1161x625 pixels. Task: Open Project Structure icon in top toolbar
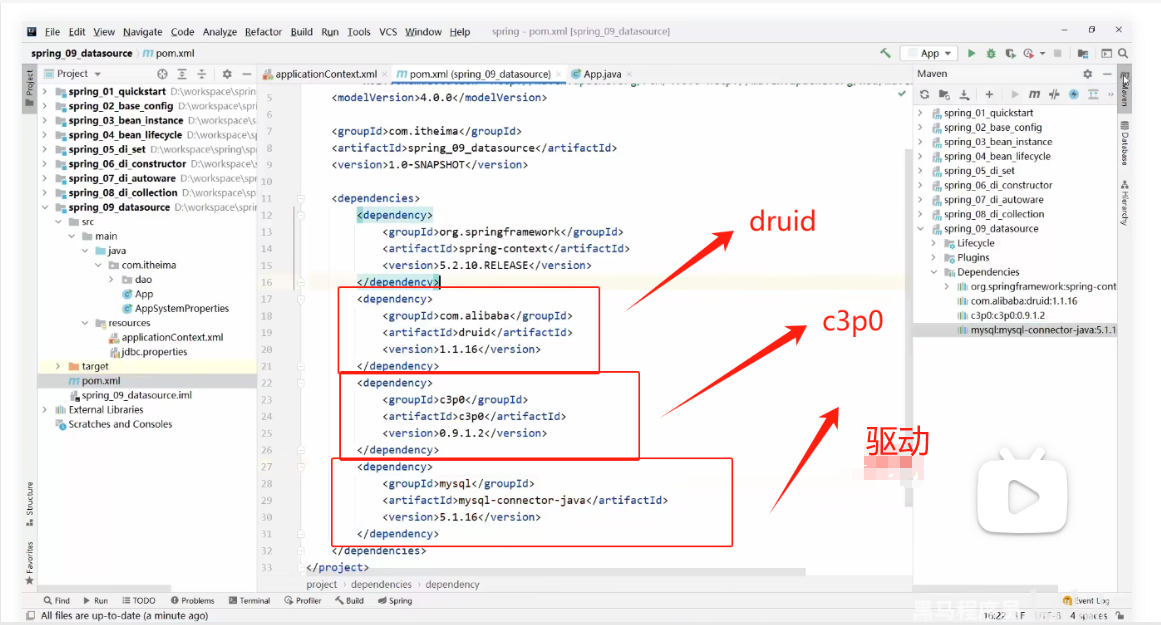coord(1083,53)
